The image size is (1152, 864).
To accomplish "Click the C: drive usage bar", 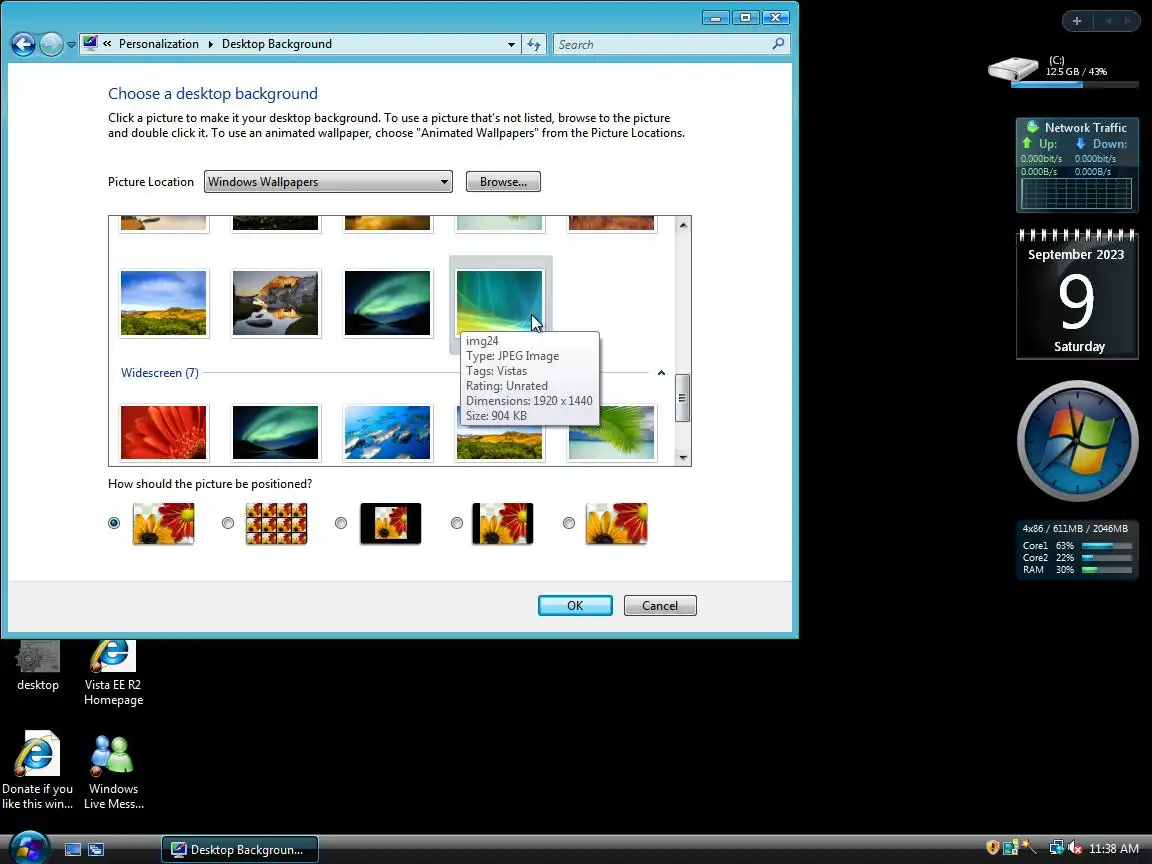I will [1075, 85].
